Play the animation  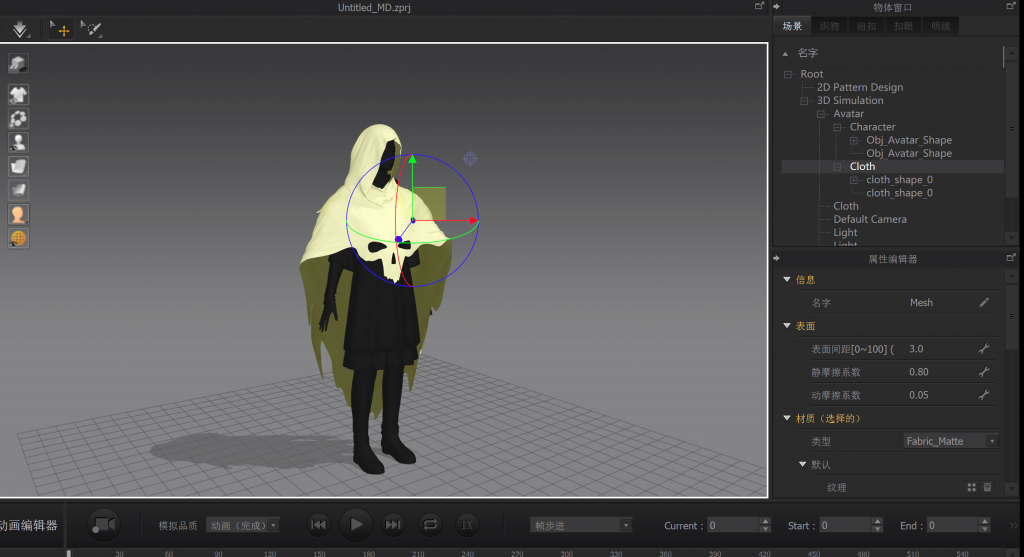click(x=356, y=524)
